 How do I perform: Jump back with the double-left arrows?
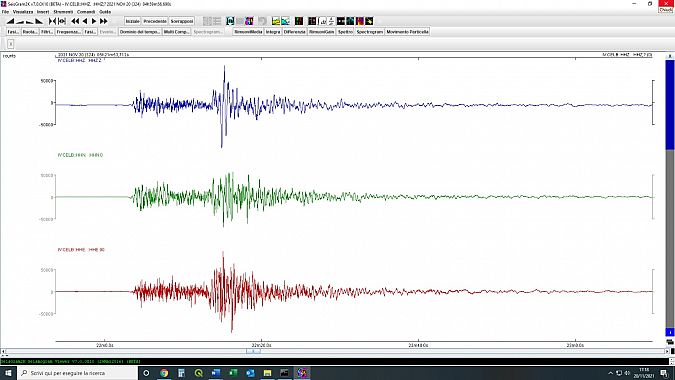pos(75,21)
